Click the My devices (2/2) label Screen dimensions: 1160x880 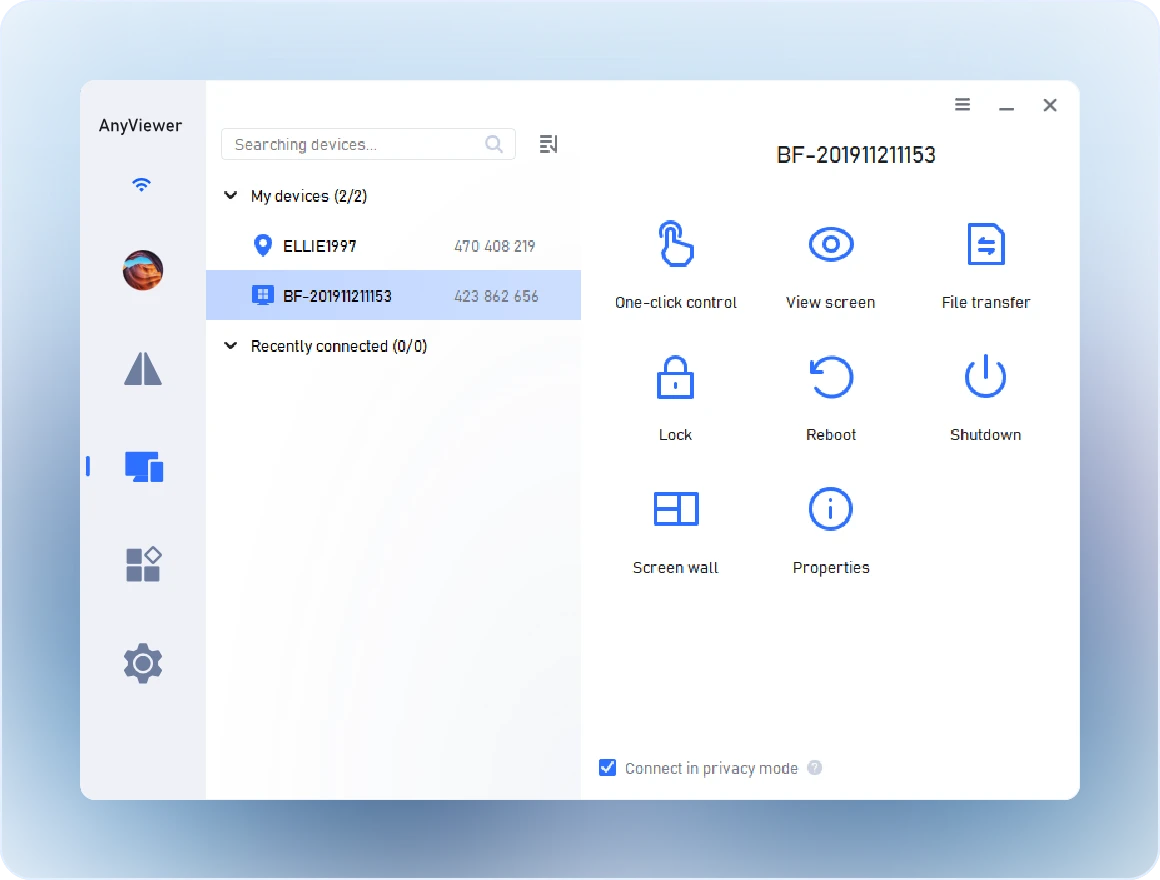(308, 196)
